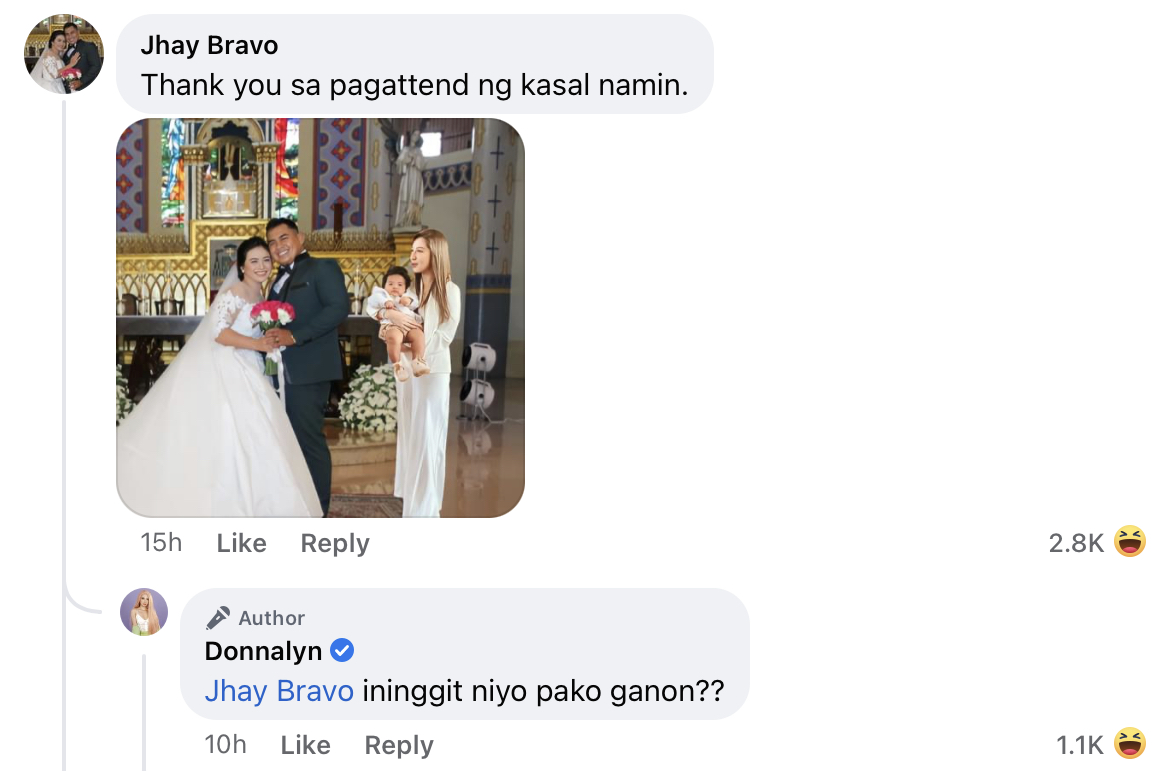Click the haha emoji beside 2.8K
This screenshot has width=1170, height=771.
coord(1130,542)
